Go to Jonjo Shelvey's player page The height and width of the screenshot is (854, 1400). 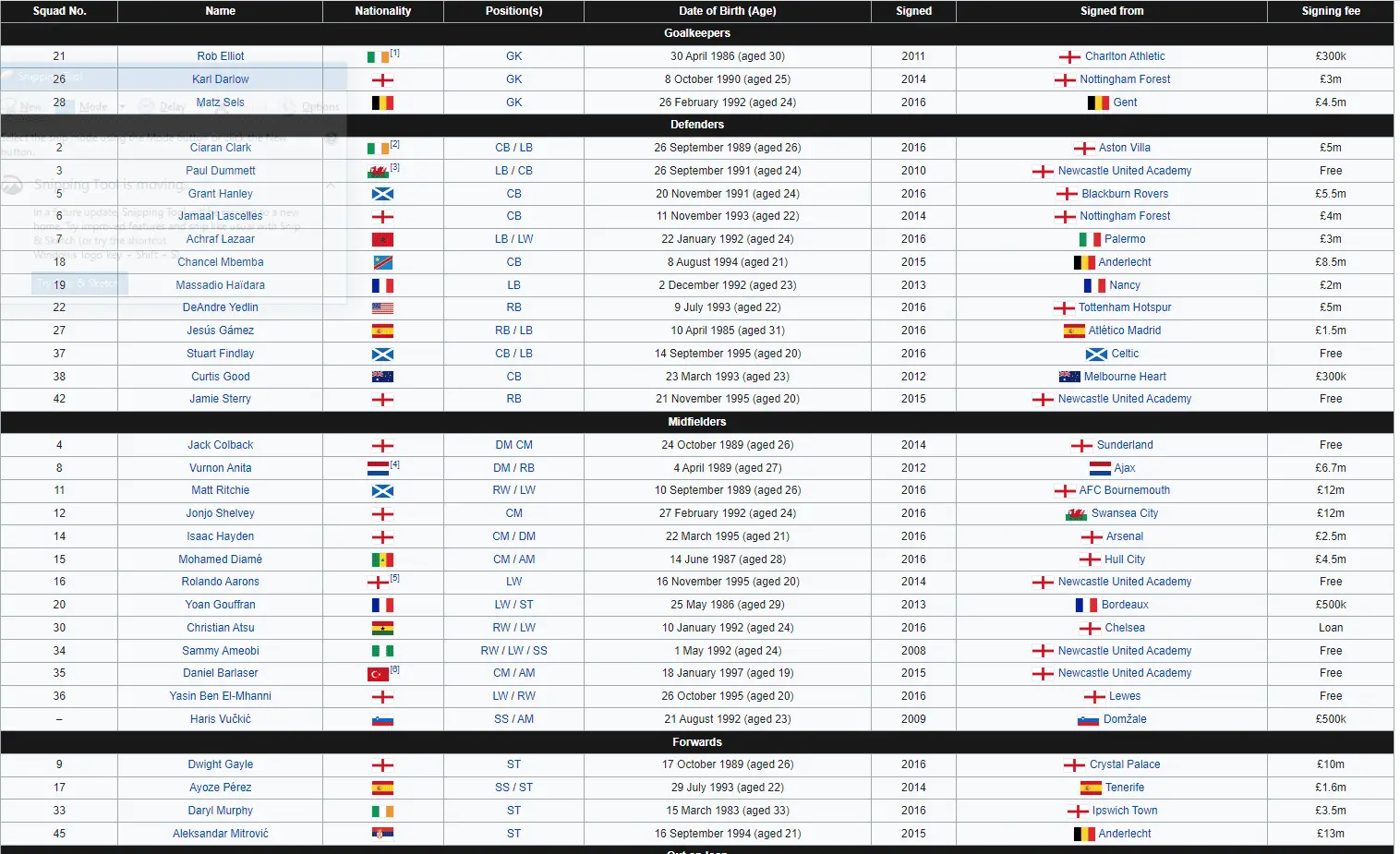(221, 513)
